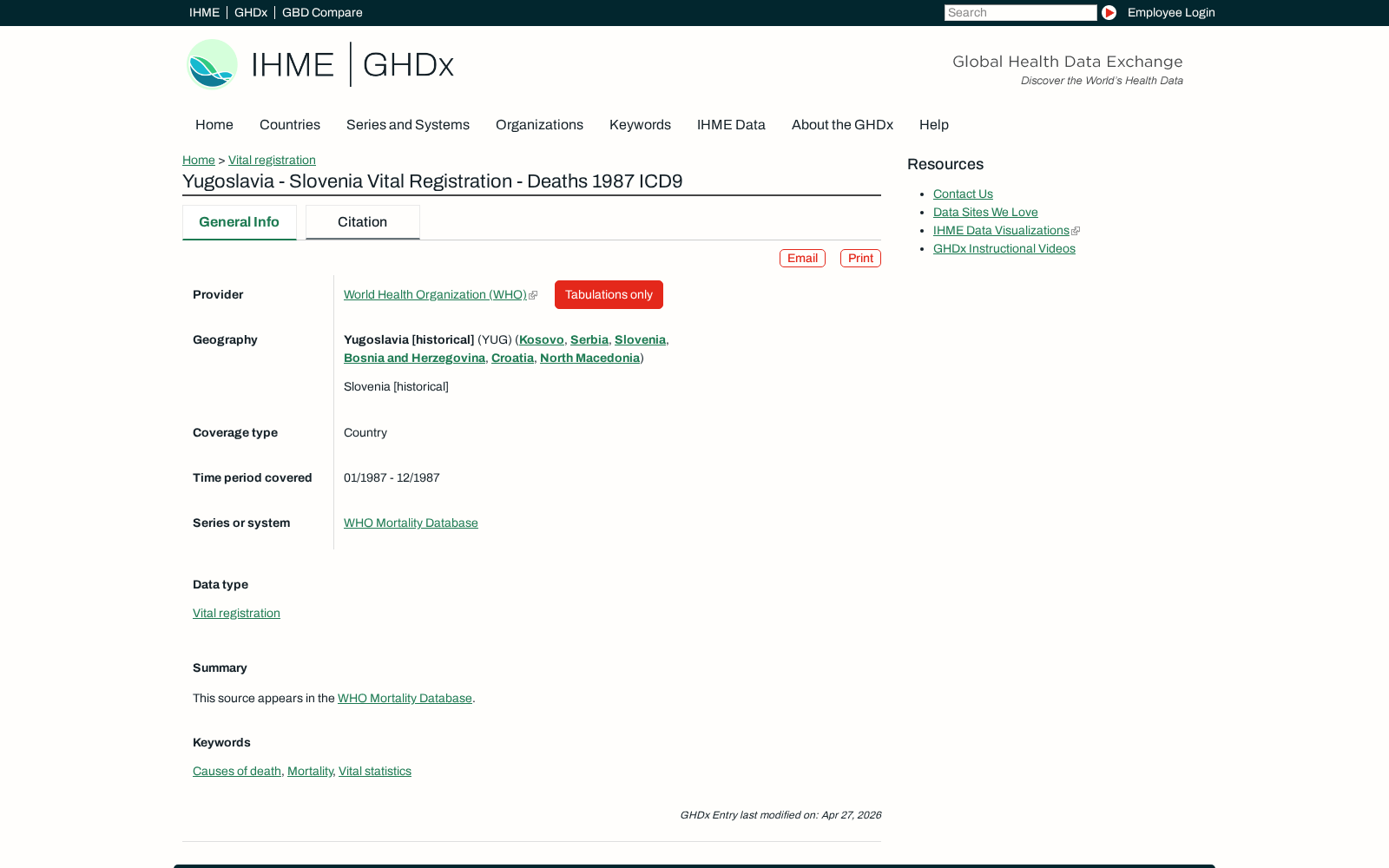Open IHME Data Visualizations link
Image resolution: width=1389 pixels, height=868 pixels.
(1001, 231)
